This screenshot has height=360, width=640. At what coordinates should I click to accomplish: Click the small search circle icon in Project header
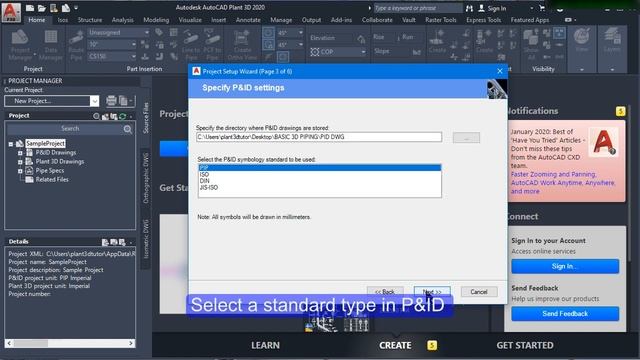[96, 116]
